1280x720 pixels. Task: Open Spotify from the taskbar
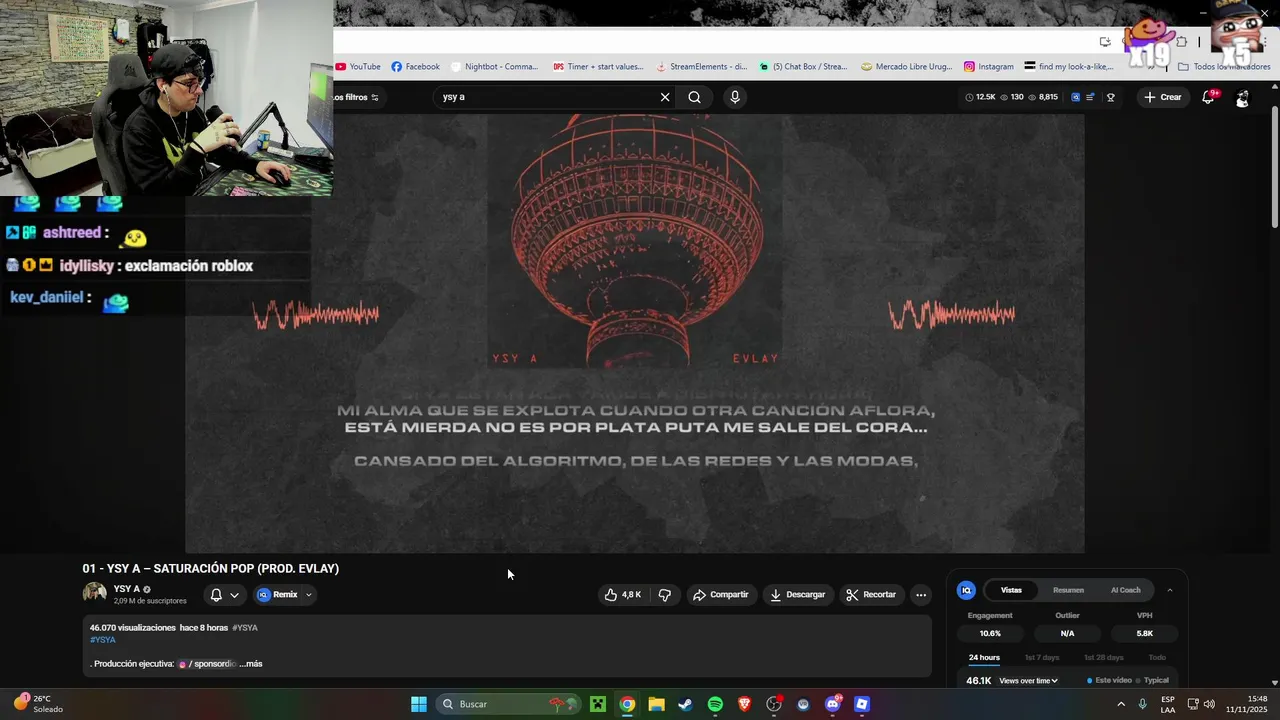tap(715, 704)
